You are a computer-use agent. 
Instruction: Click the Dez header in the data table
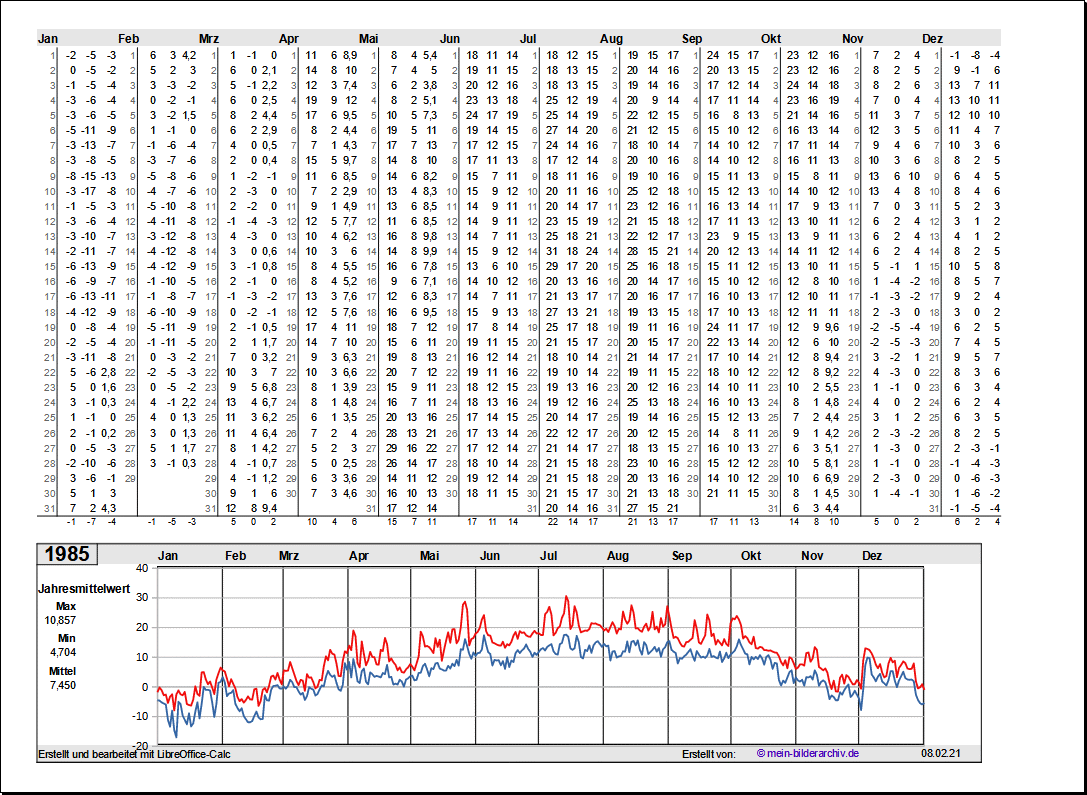tap(932, 39)
